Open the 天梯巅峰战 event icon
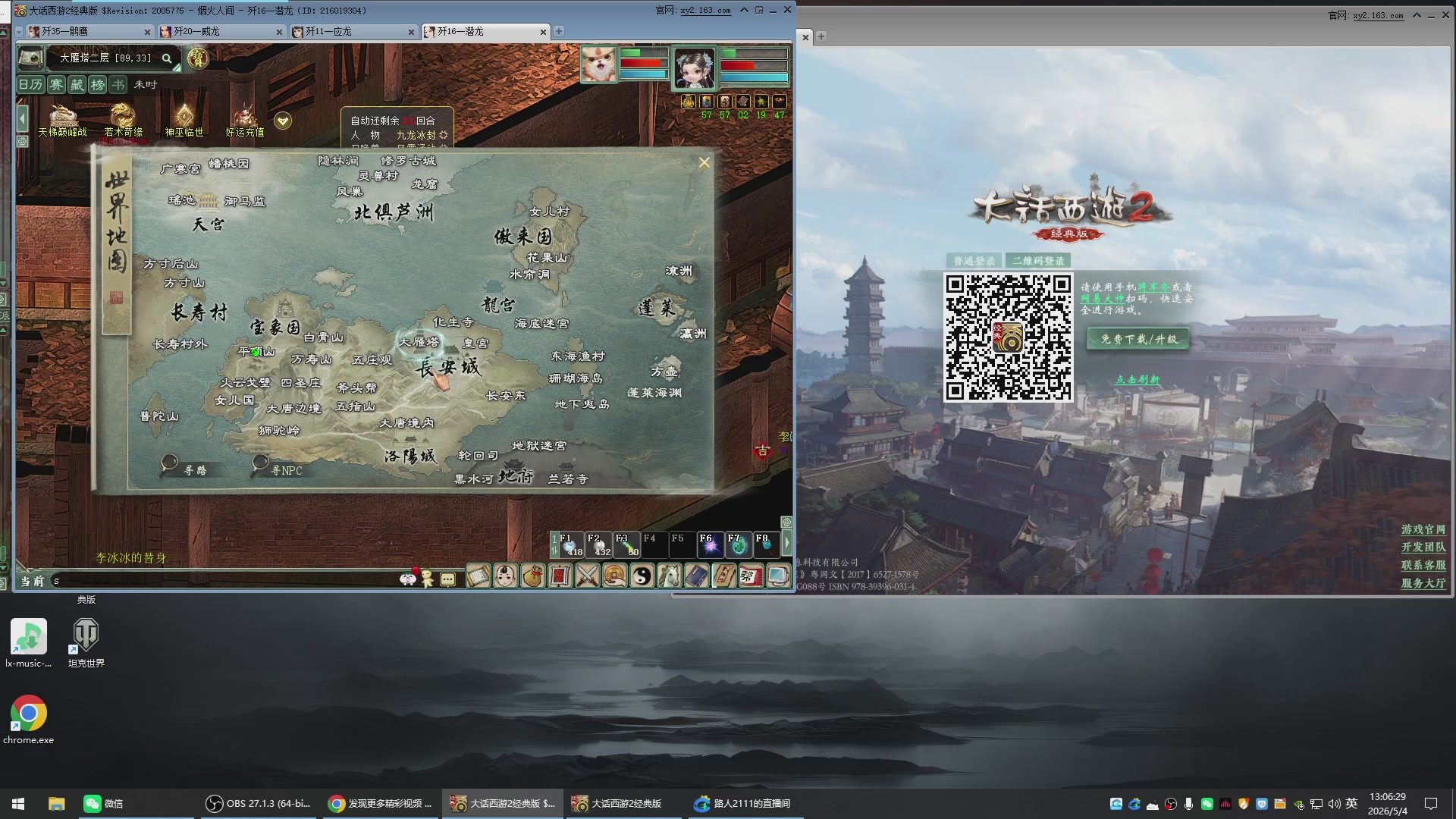This screenshot has width=1456, height=819. pyautogui.click(x=63, y=120)
